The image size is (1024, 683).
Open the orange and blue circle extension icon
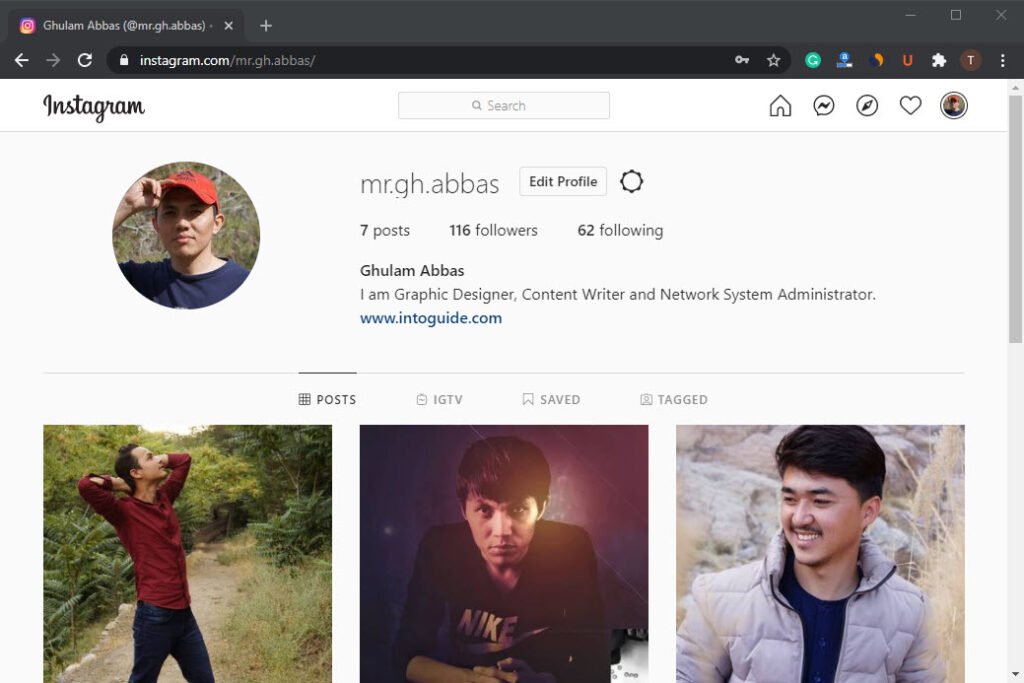pos(876,61)
